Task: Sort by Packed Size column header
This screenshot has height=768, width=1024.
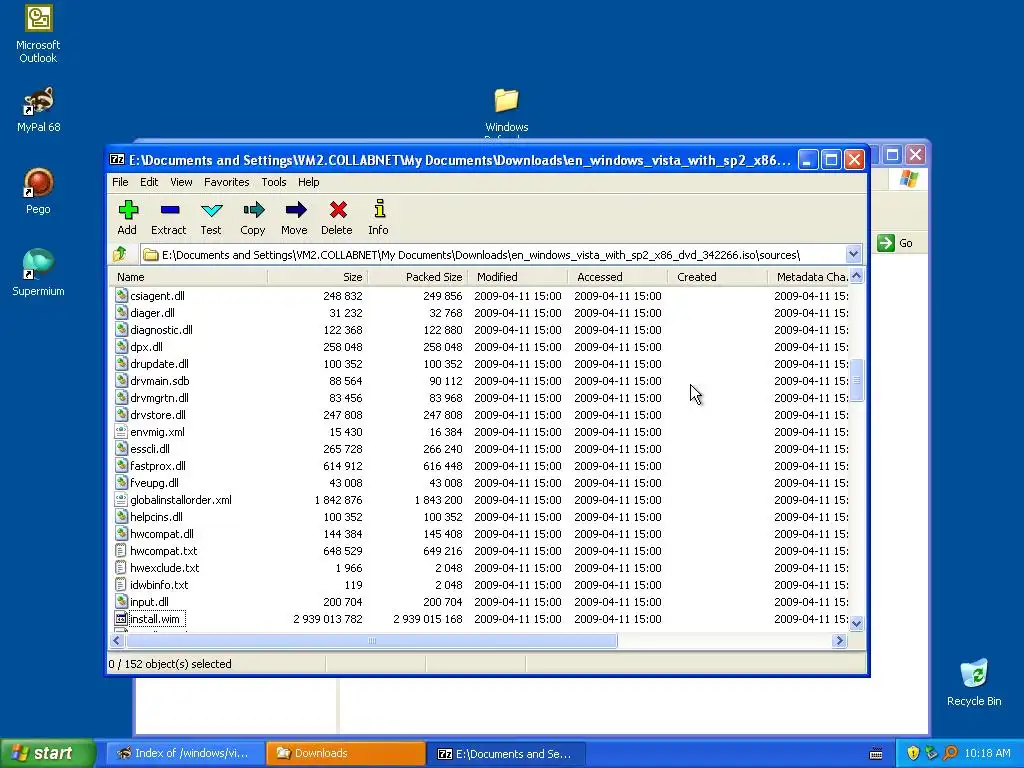Action: [417, 277]
